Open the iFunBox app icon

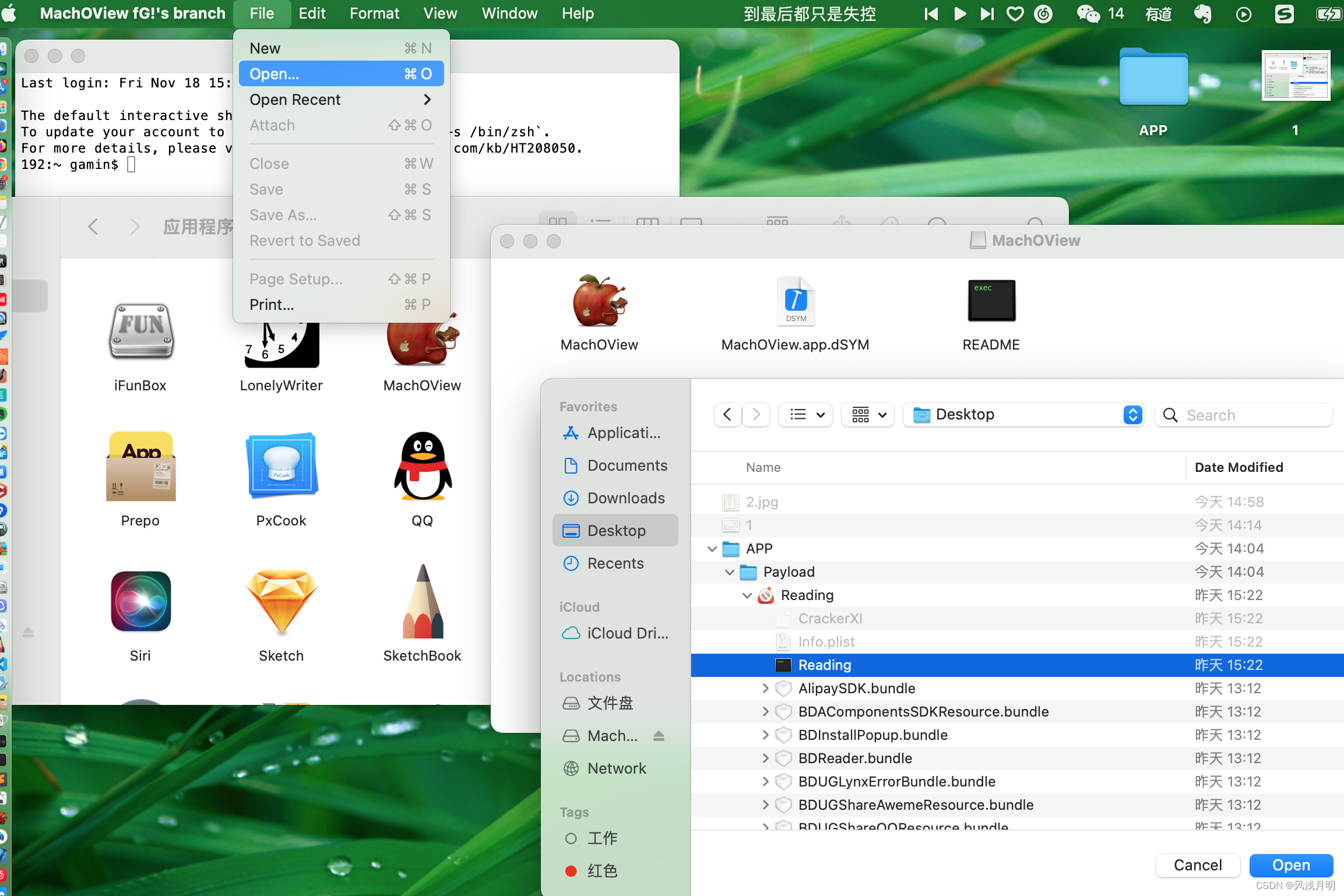click(140, 332)
